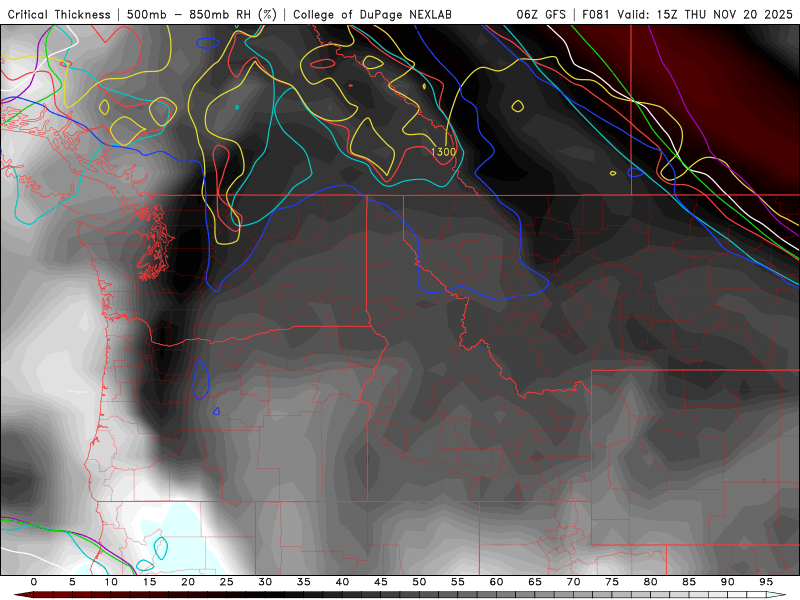The height and width of the screenshot is (600, 800).
Task: Click the "F081" forecast hour text
Action: pos(596,14)
